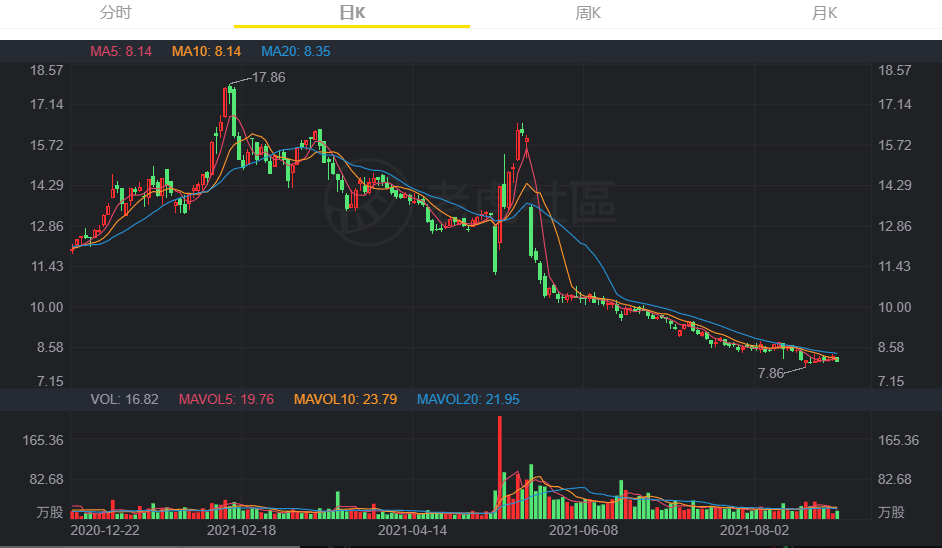Click the left 18.57 price axis label
Viewport: 942px width, 548px height.
[x=47, y=70]
